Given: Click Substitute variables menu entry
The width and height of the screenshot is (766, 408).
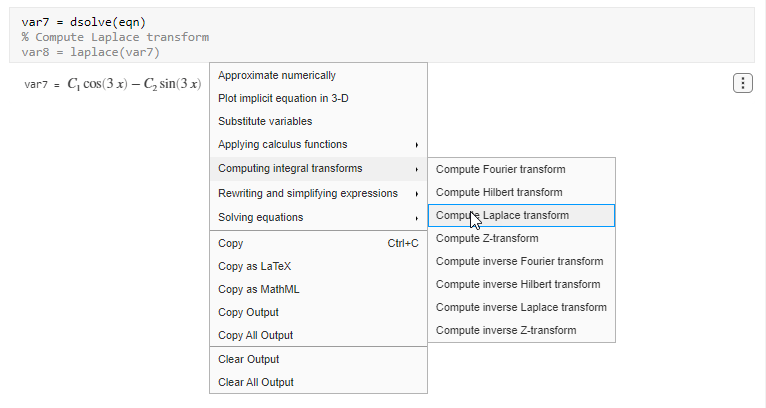Looking at the screenshot, I should pos(265,121).
